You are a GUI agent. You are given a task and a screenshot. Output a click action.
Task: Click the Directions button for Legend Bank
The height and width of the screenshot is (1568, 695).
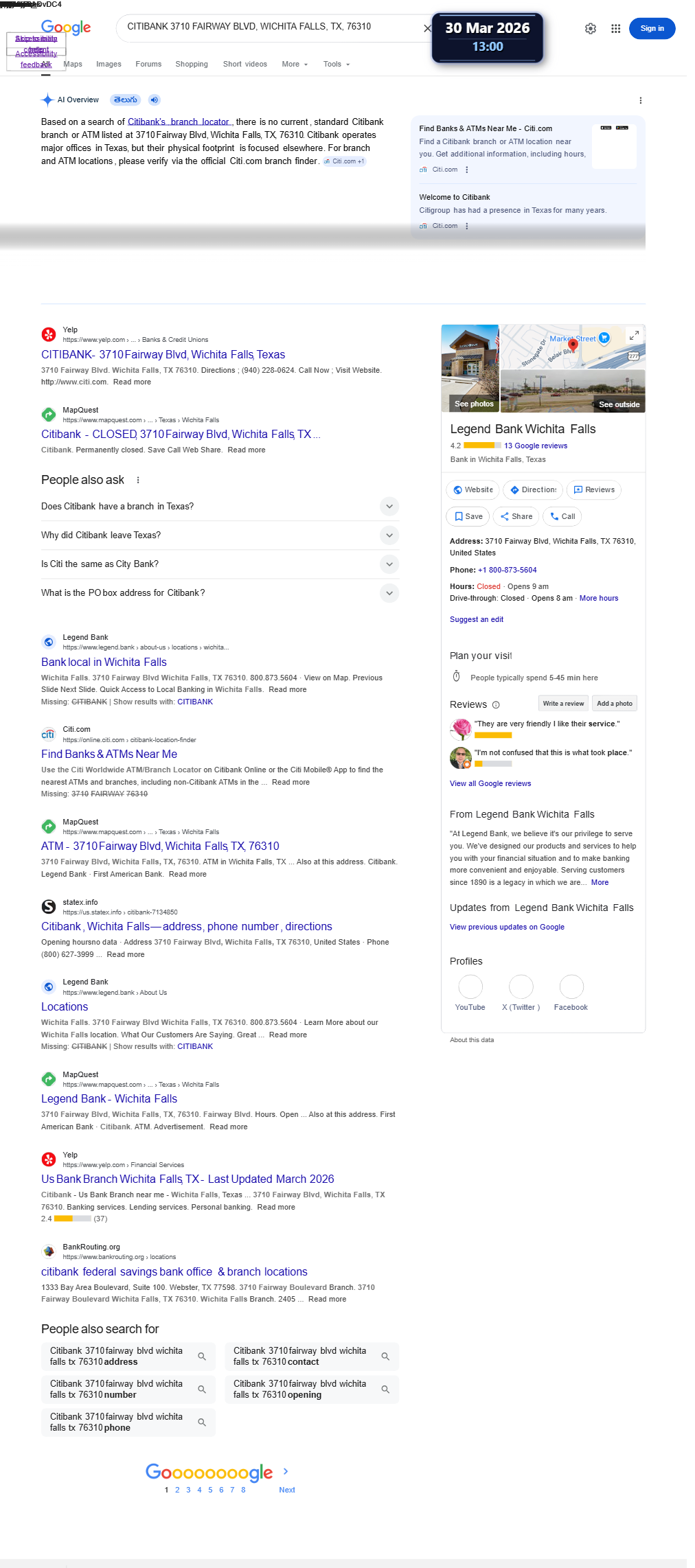pos(533,490)
